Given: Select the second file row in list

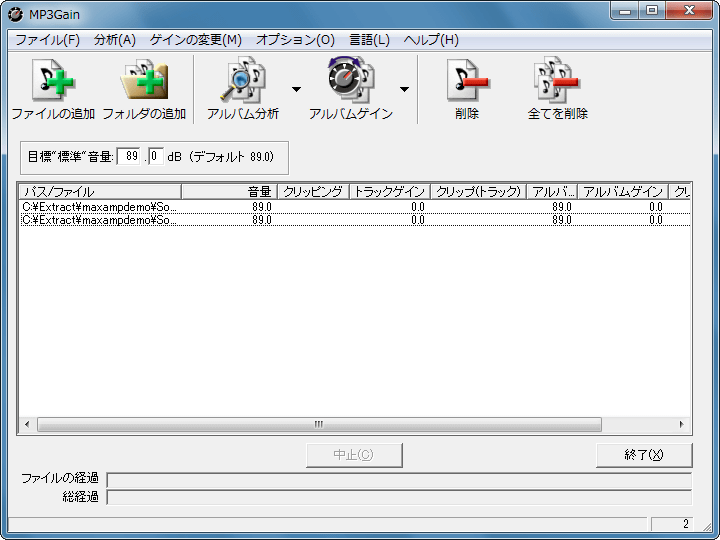Looking at the screenshot, I should coord(355,220).
